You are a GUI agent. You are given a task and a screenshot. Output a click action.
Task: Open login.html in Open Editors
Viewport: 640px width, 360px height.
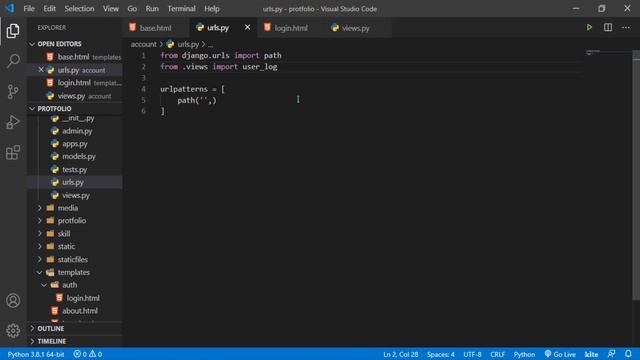(x=75, y=83)
